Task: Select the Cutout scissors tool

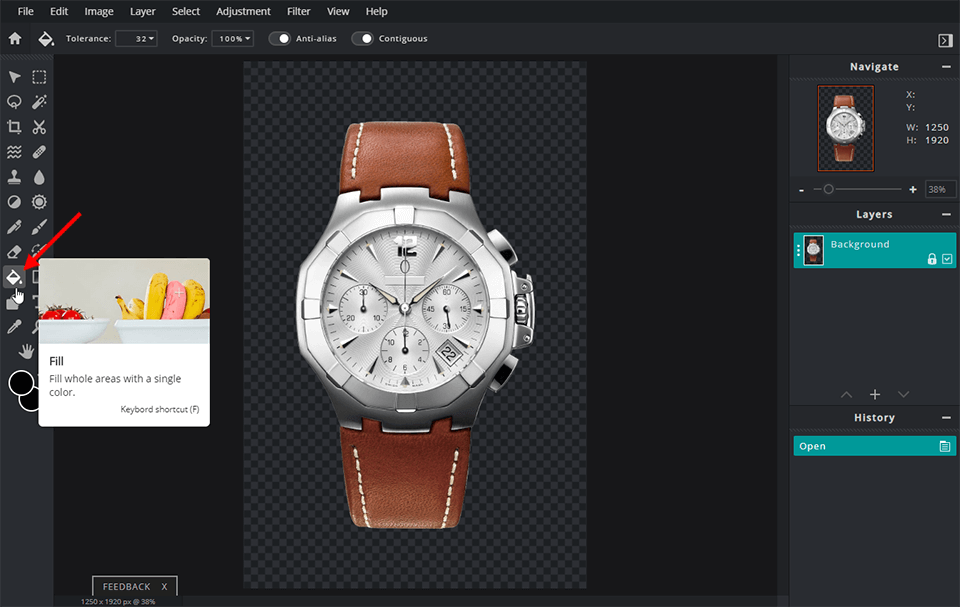Action: (x=39, y=127)
